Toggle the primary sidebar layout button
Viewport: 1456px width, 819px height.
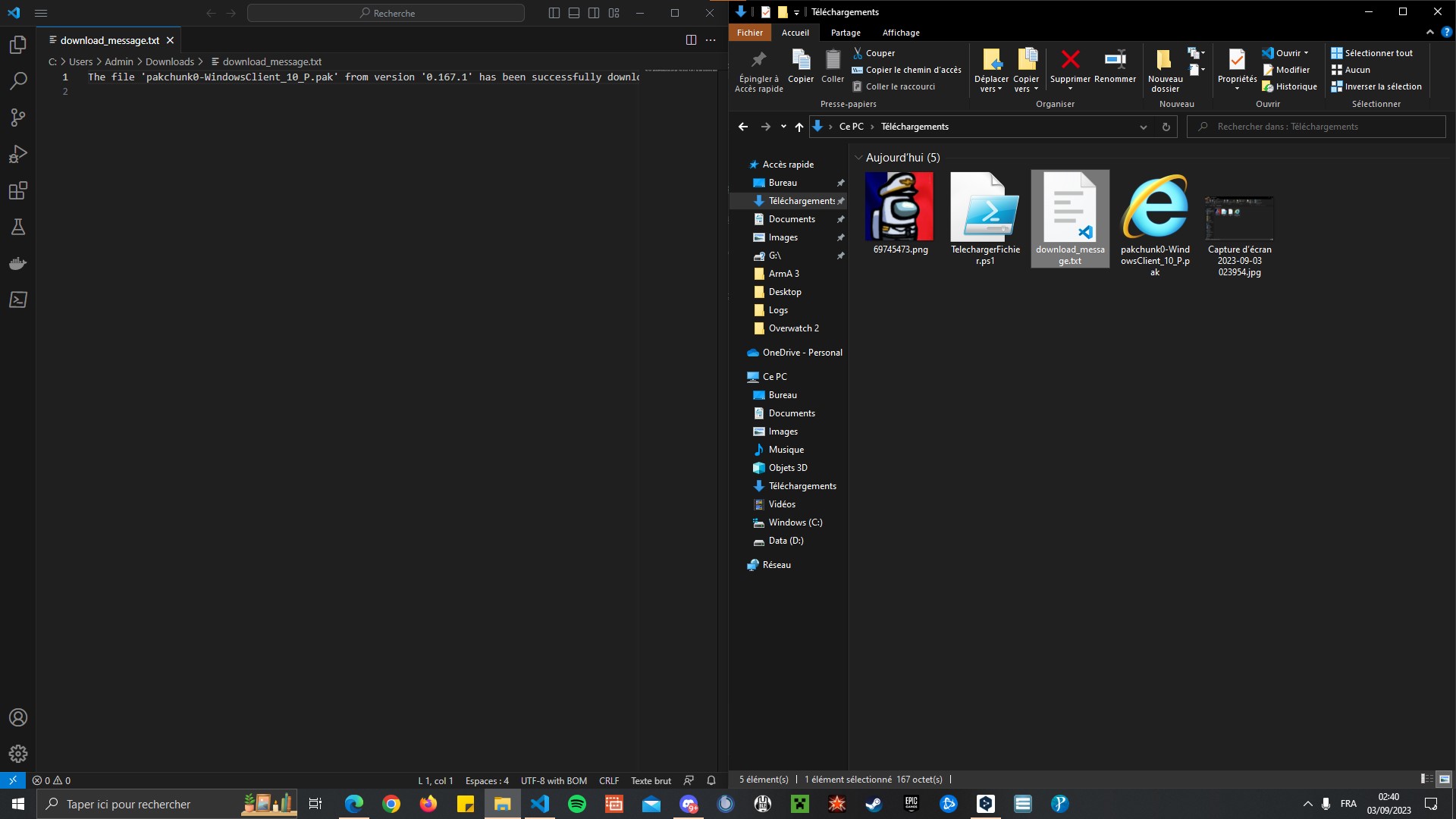click(x=554, y=13)
